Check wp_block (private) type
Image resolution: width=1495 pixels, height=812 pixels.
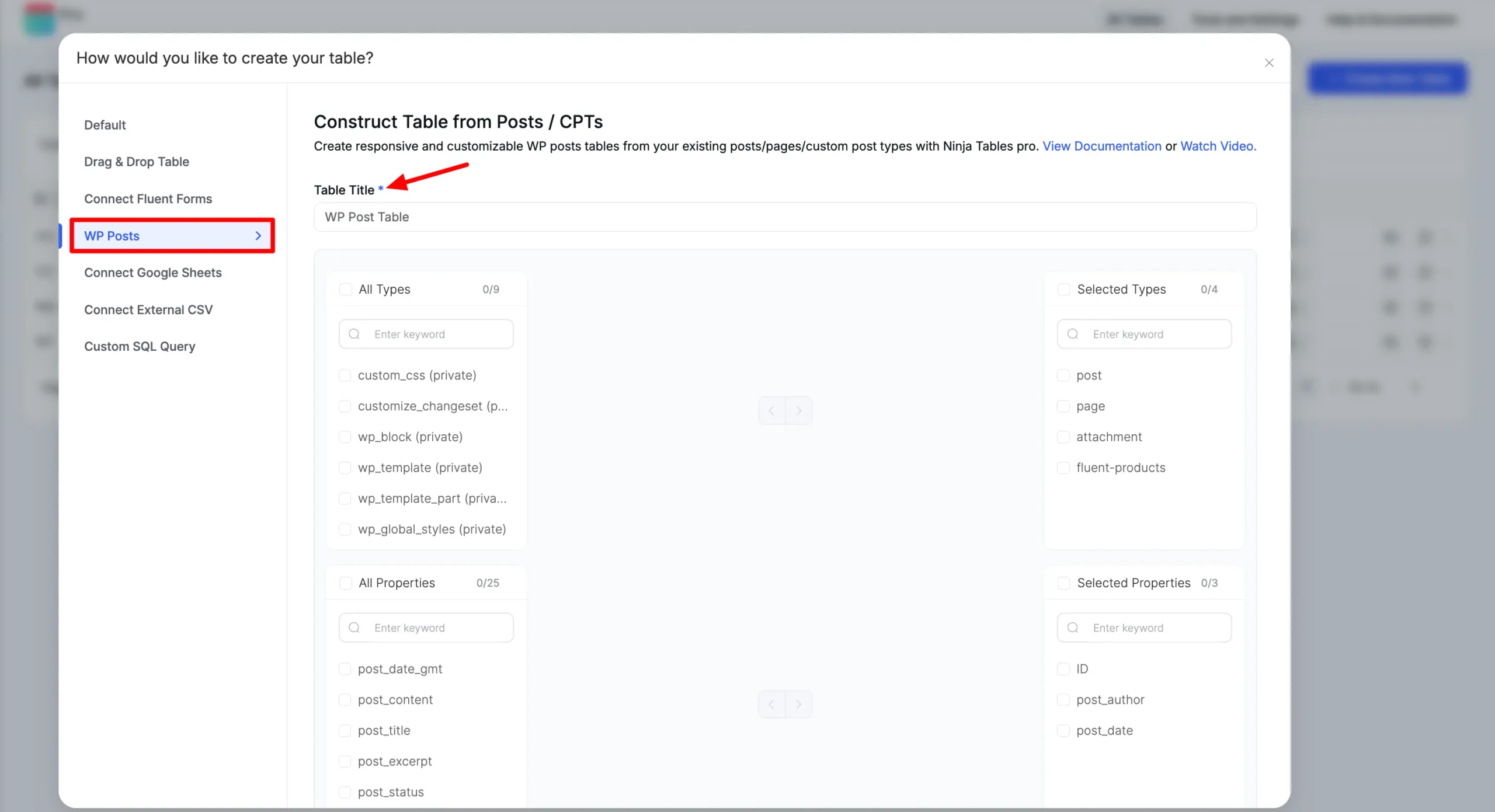pyautogui.click(x=345, y=437)
